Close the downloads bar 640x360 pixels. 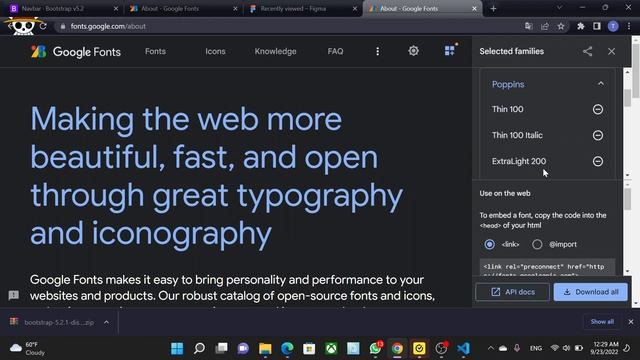coord(631,322)
